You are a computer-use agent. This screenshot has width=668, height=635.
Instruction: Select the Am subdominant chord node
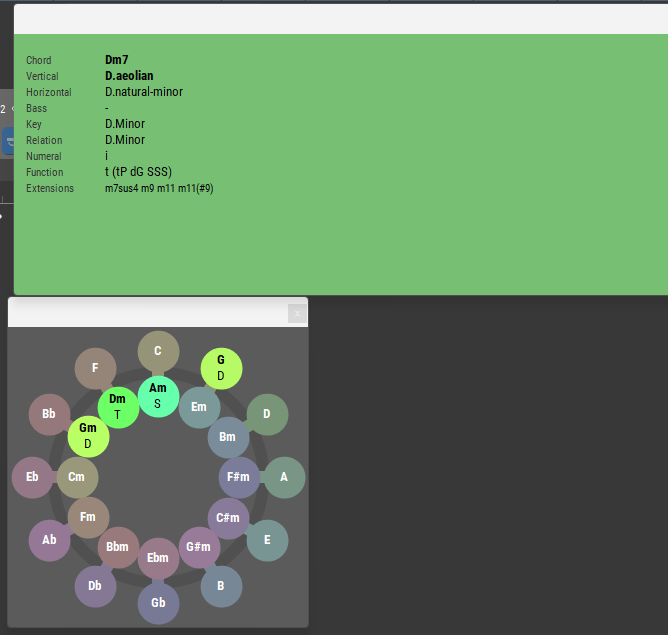coord(158,396)
